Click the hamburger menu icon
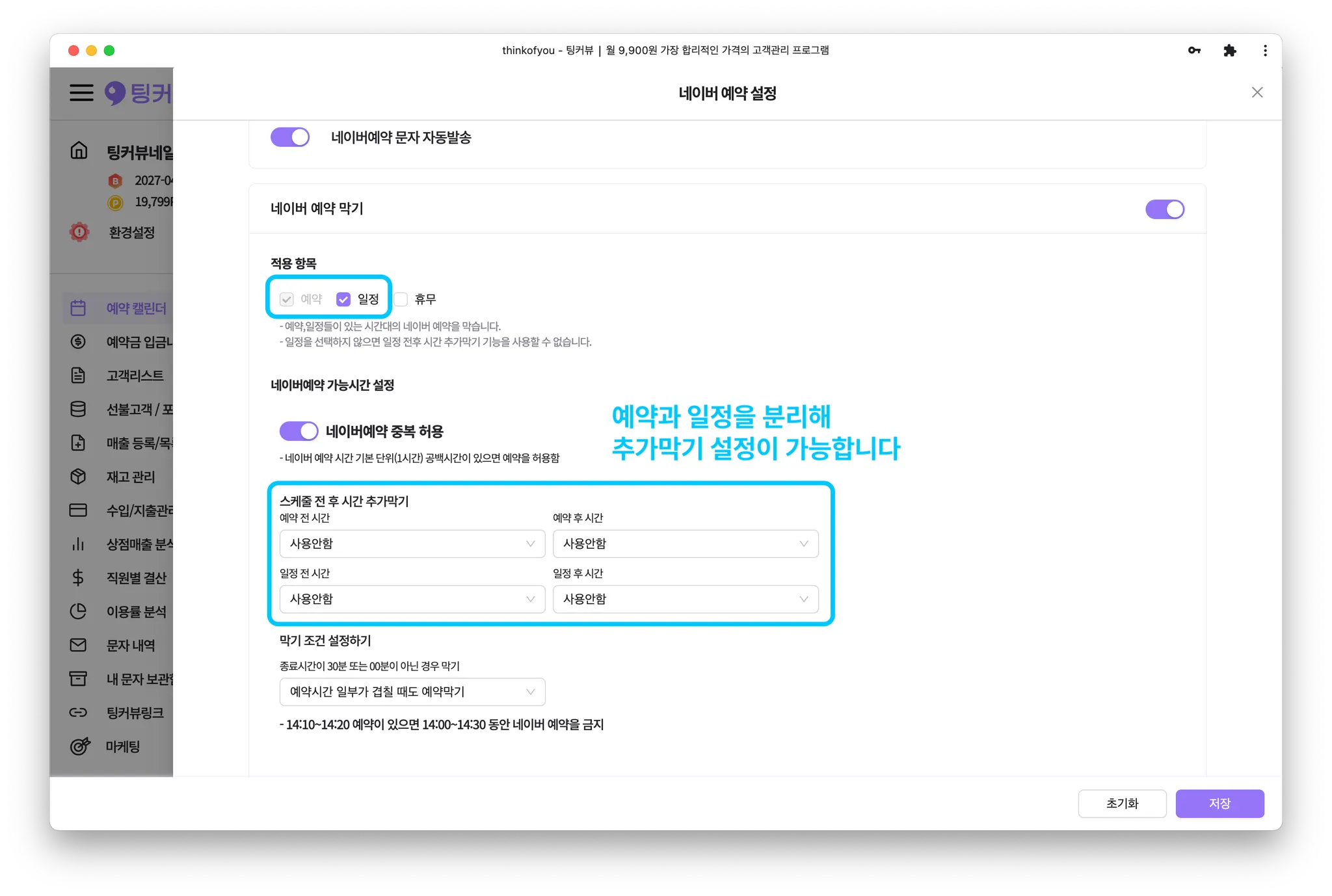Viewport: 1332px width, 896px height. 81,92
